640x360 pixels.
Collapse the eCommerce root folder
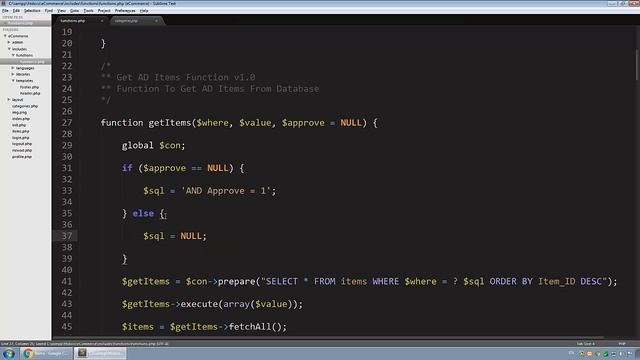click(x=5, y=36)
